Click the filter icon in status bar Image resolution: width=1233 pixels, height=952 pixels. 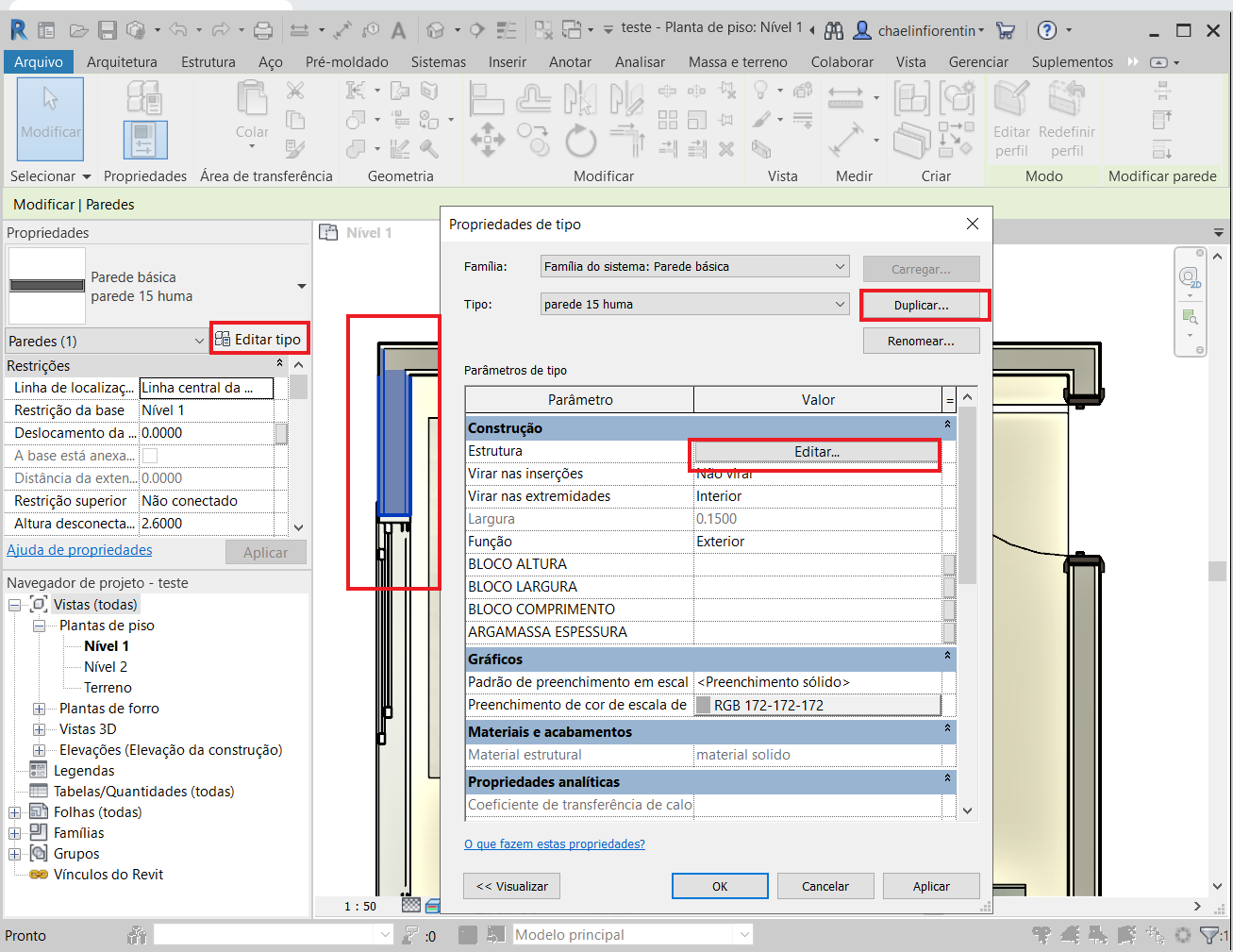tap(1208, 935)
